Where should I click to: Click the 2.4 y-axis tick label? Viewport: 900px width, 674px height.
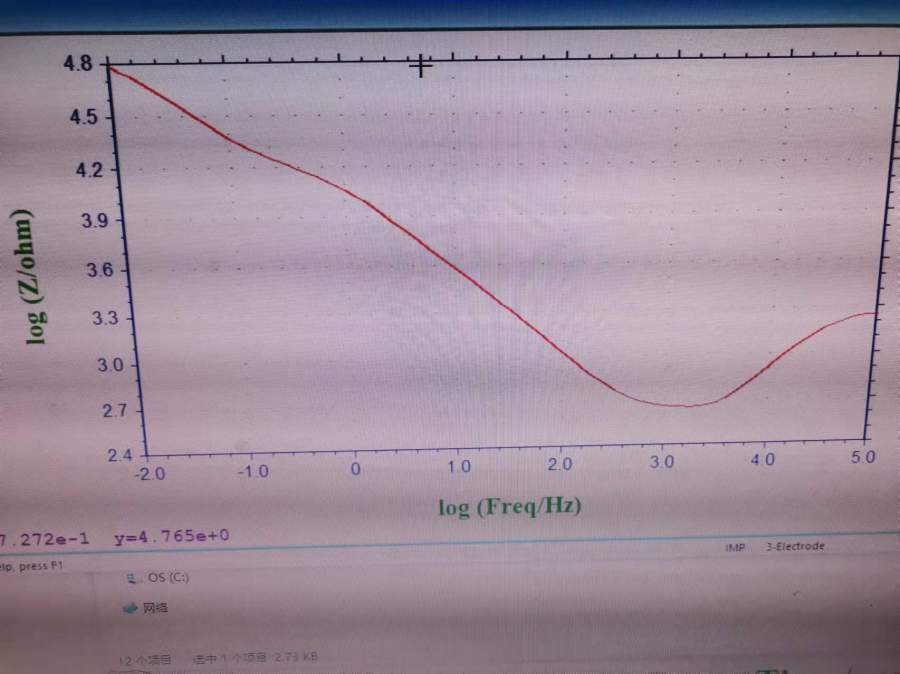[x=119, y=456]
